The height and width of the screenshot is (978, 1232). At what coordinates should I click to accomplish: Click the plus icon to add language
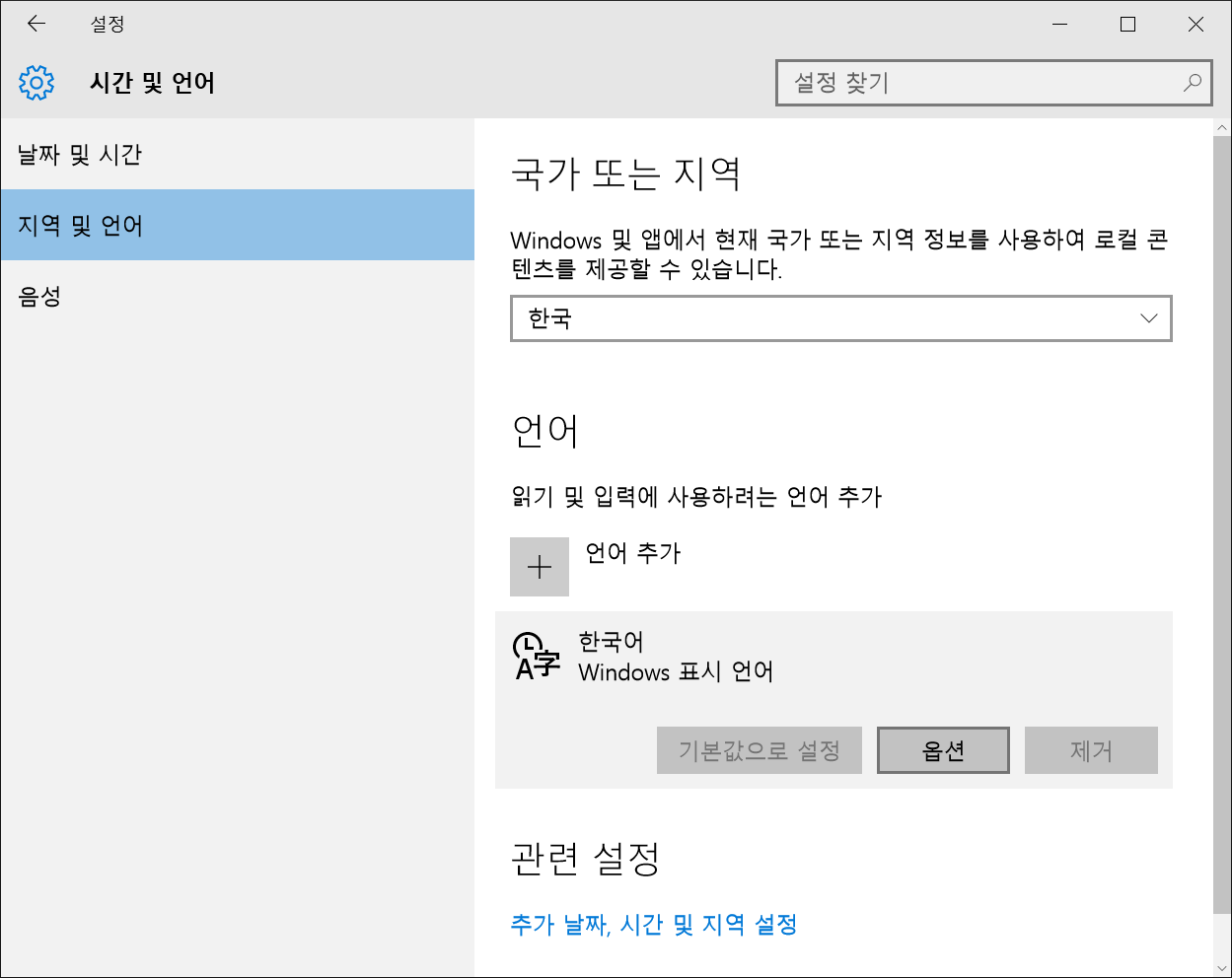(540, 567)
